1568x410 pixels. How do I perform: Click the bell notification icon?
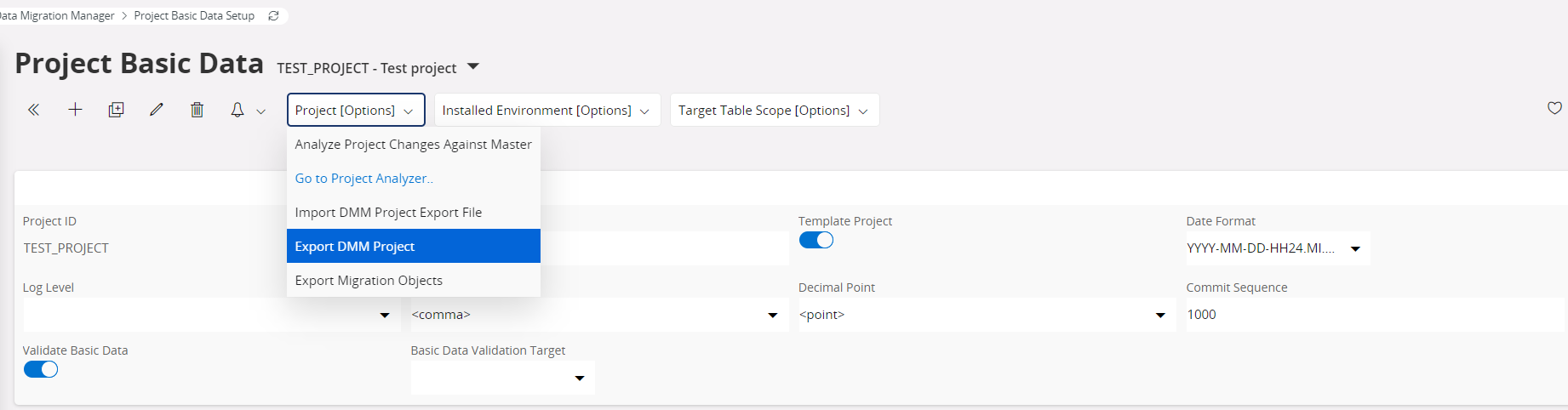click(237, 110)
